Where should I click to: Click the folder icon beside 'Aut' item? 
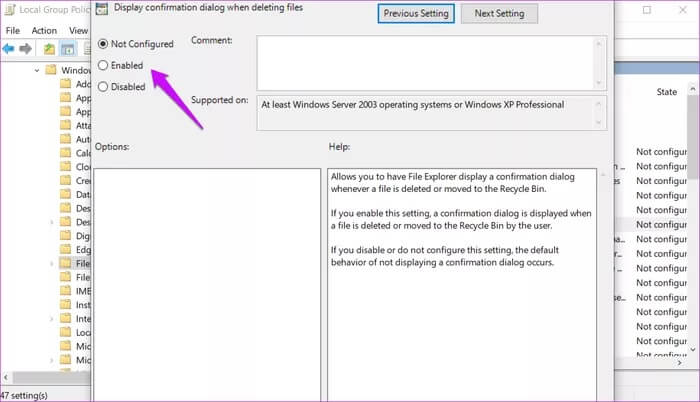66,138
